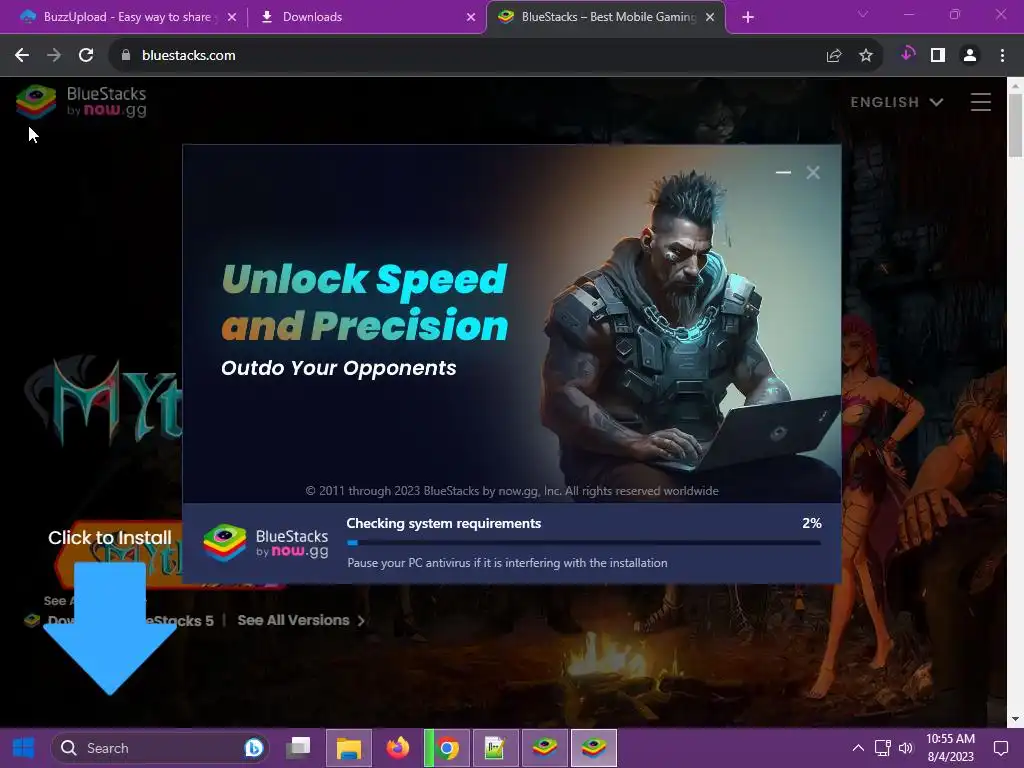Click the "Checking system requirements" status text

point(443,523)
